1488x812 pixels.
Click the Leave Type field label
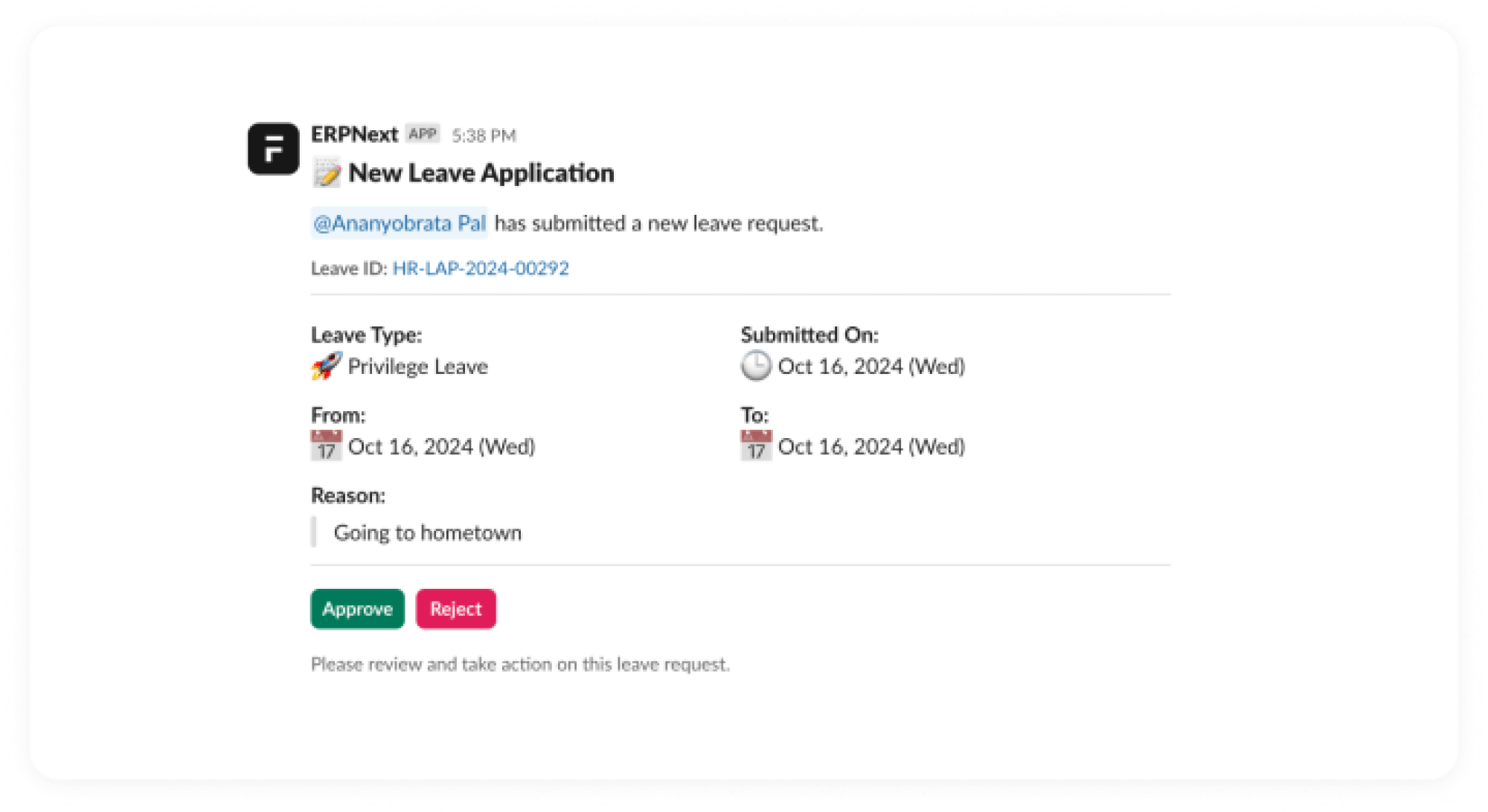(x=367, y=335)
